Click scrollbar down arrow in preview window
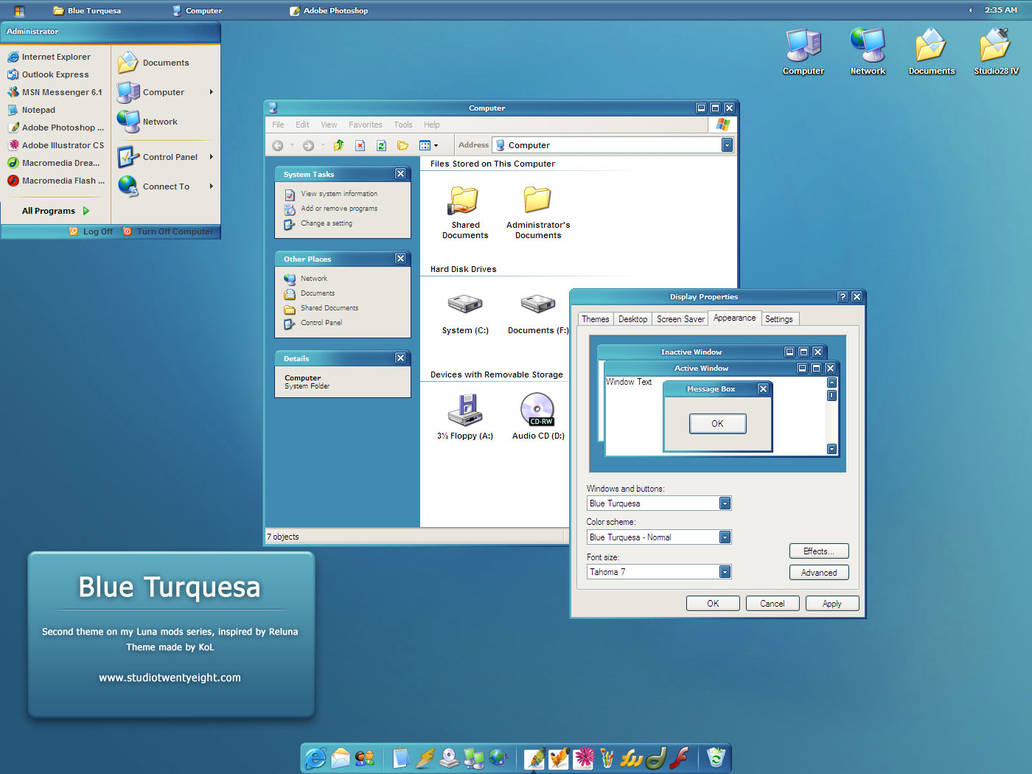The height and width of the screenshot is (774, 1032). pyautogui.click(x=832, y=449)
